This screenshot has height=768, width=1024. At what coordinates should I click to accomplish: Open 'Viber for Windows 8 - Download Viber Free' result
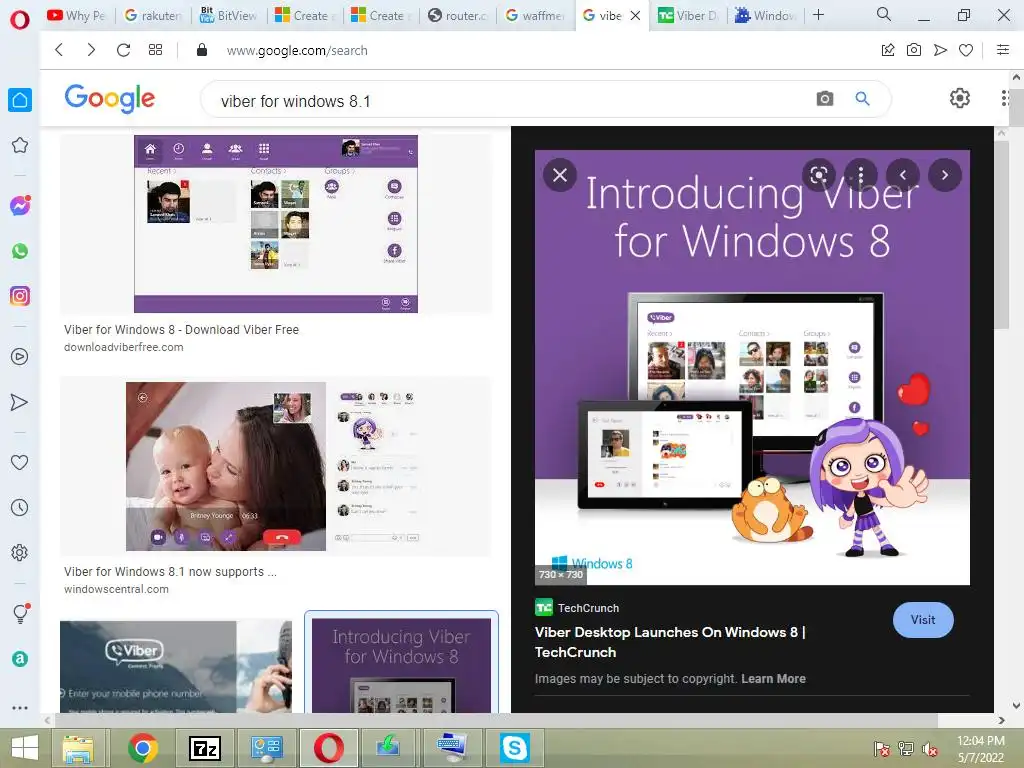pos(182,330)
